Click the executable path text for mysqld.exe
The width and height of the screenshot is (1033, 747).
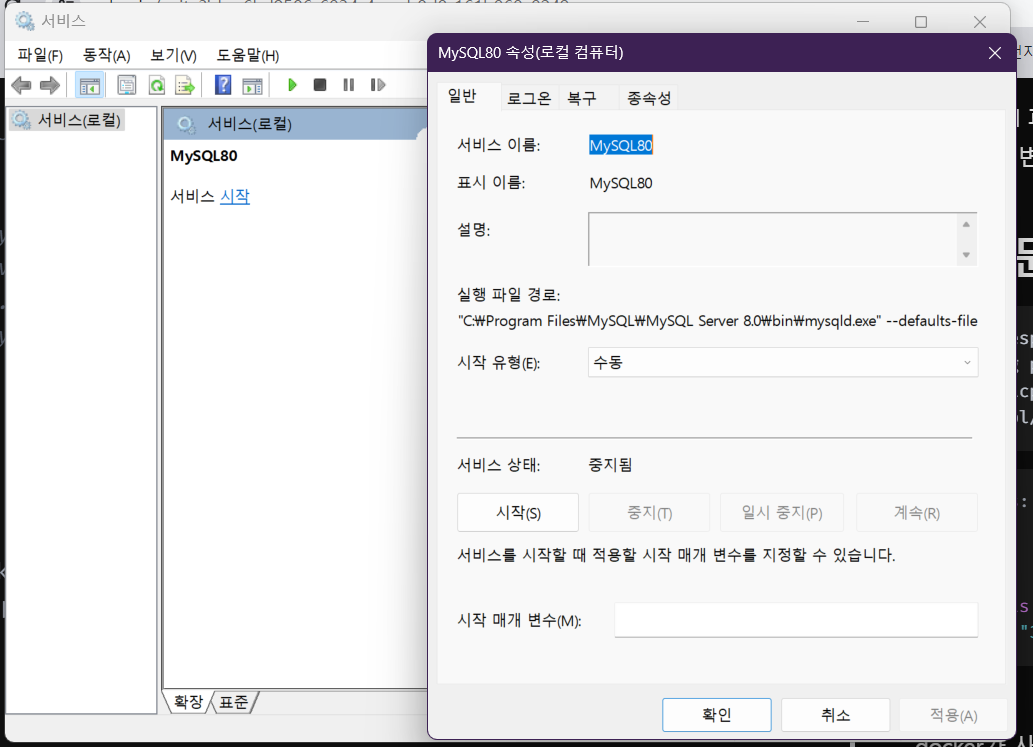click(x=717, y=321)
